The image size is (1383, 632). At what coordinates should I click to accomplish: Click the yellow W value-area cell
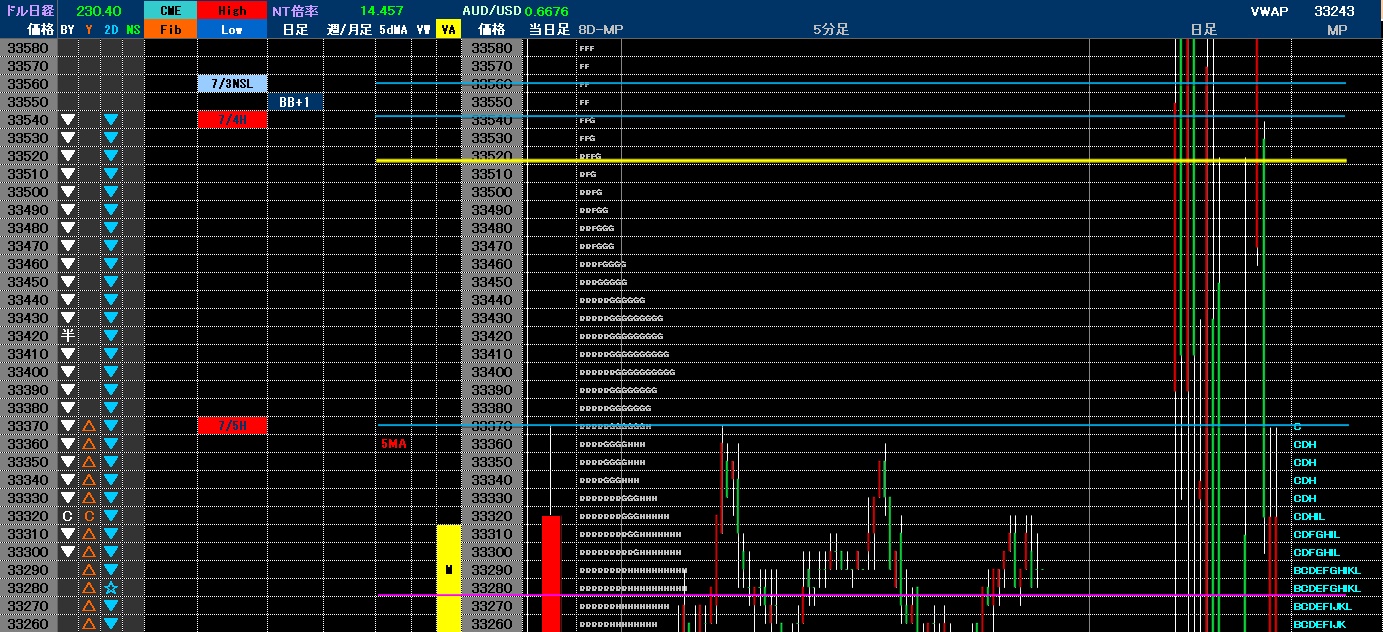(448, 570)
